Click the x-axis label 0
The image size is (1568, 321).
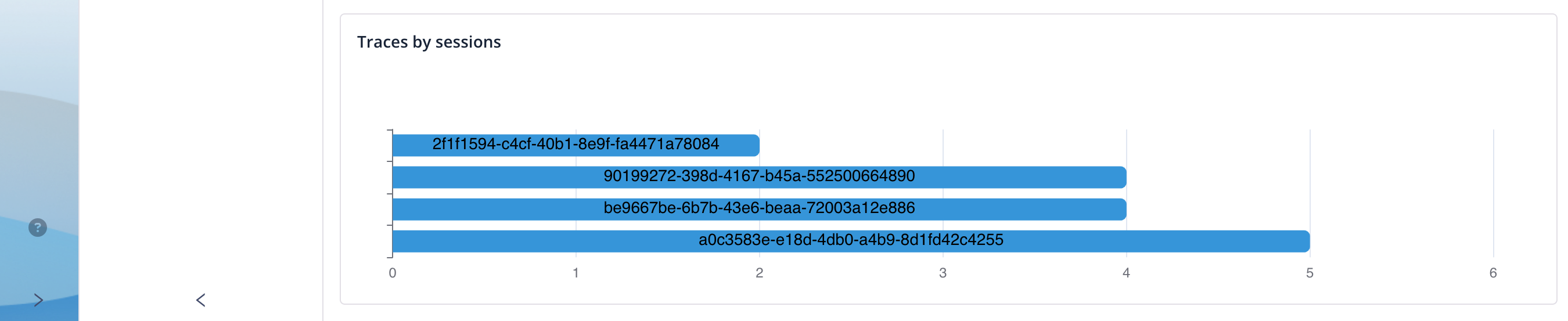pos(393,273)
